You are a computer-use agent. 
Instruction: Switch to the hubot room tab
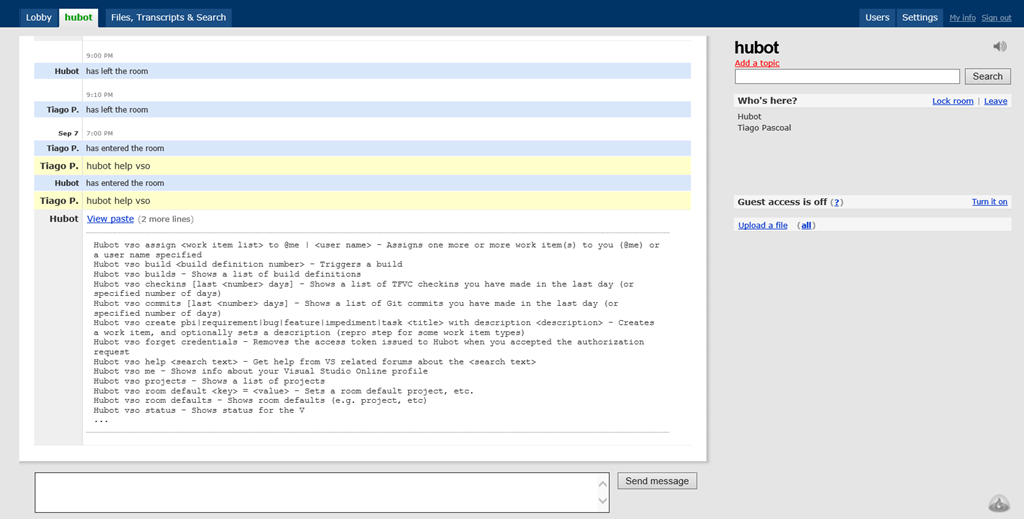pos(78,17)
